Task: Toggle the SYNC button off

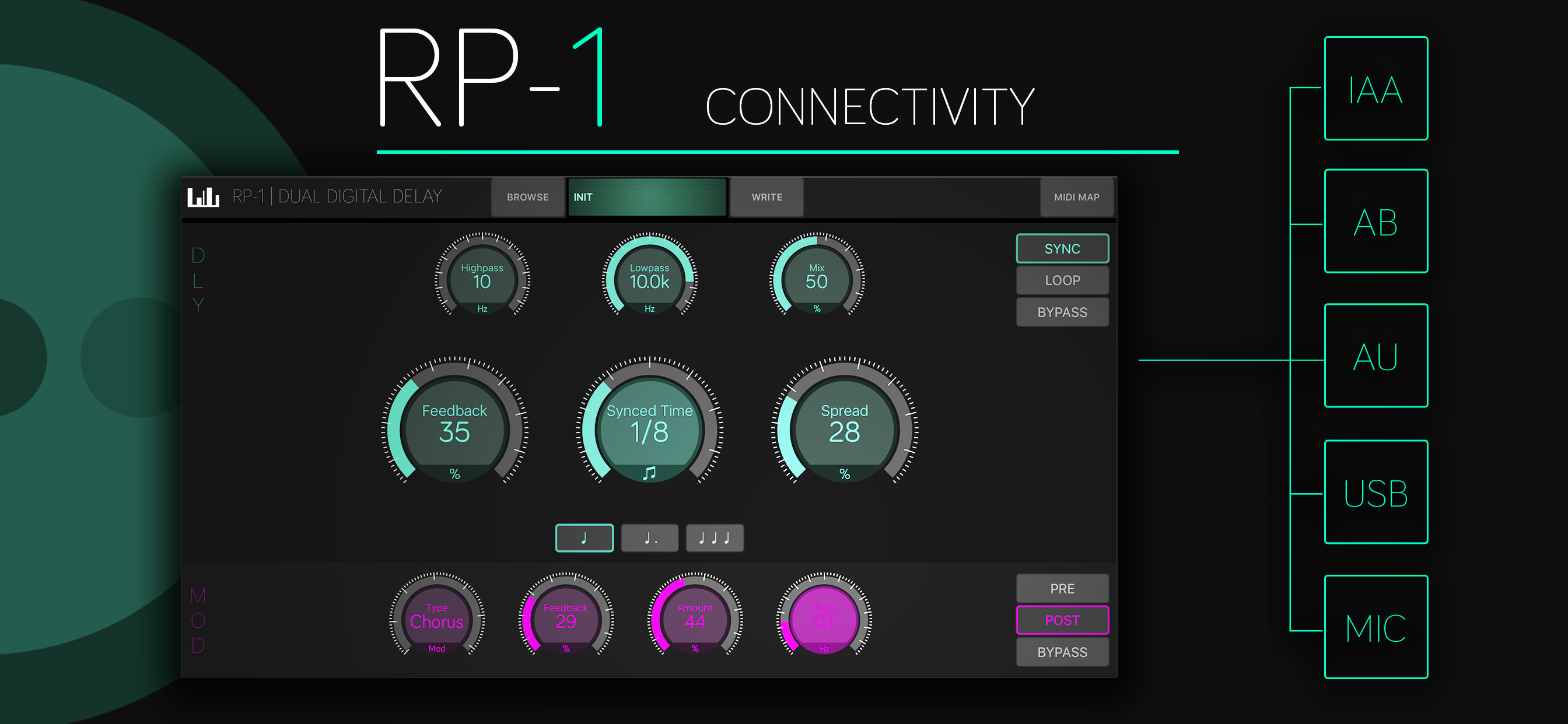Action: pos(1062,248)
